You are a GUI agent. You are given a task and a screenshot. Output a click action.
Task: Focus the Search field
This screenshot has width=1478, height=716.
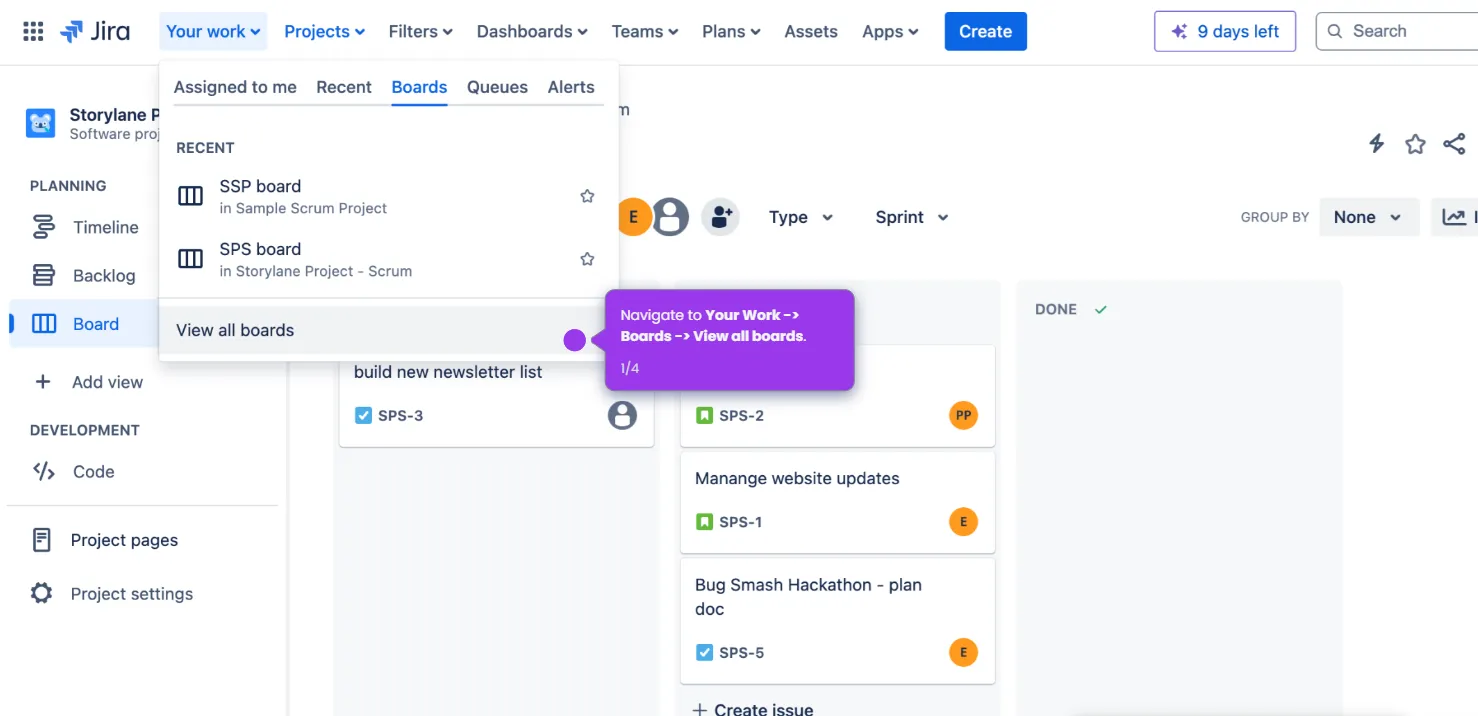[x=1397, y=31]
